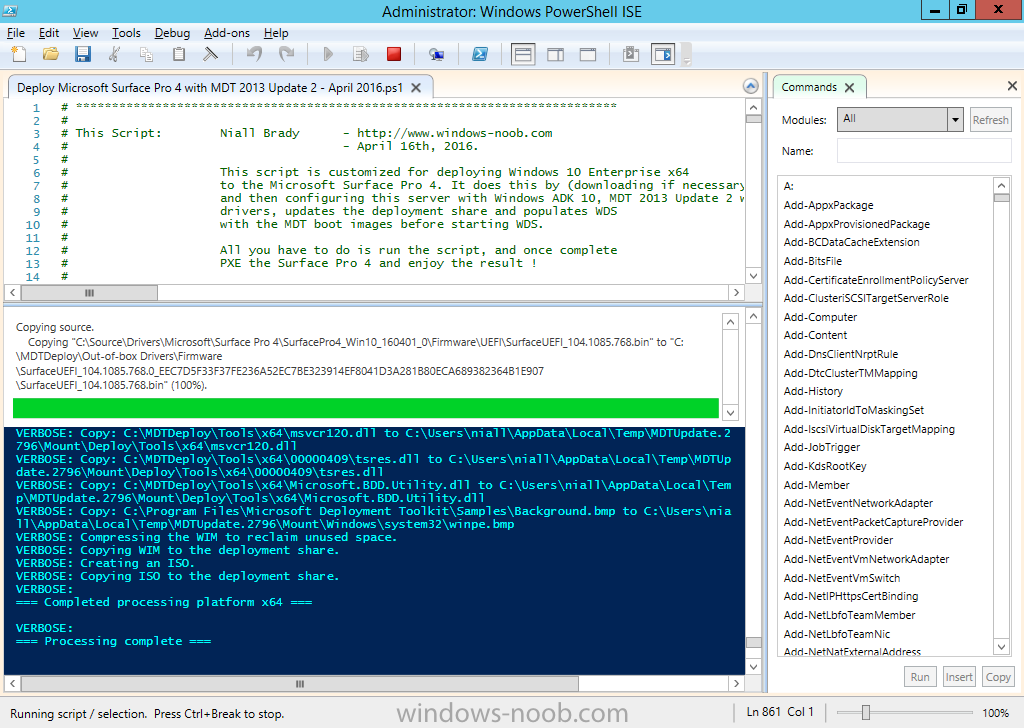The height and width of the screenshot is (728, 1024).
Task: Show the Command window icon
Action: [631, 54]
